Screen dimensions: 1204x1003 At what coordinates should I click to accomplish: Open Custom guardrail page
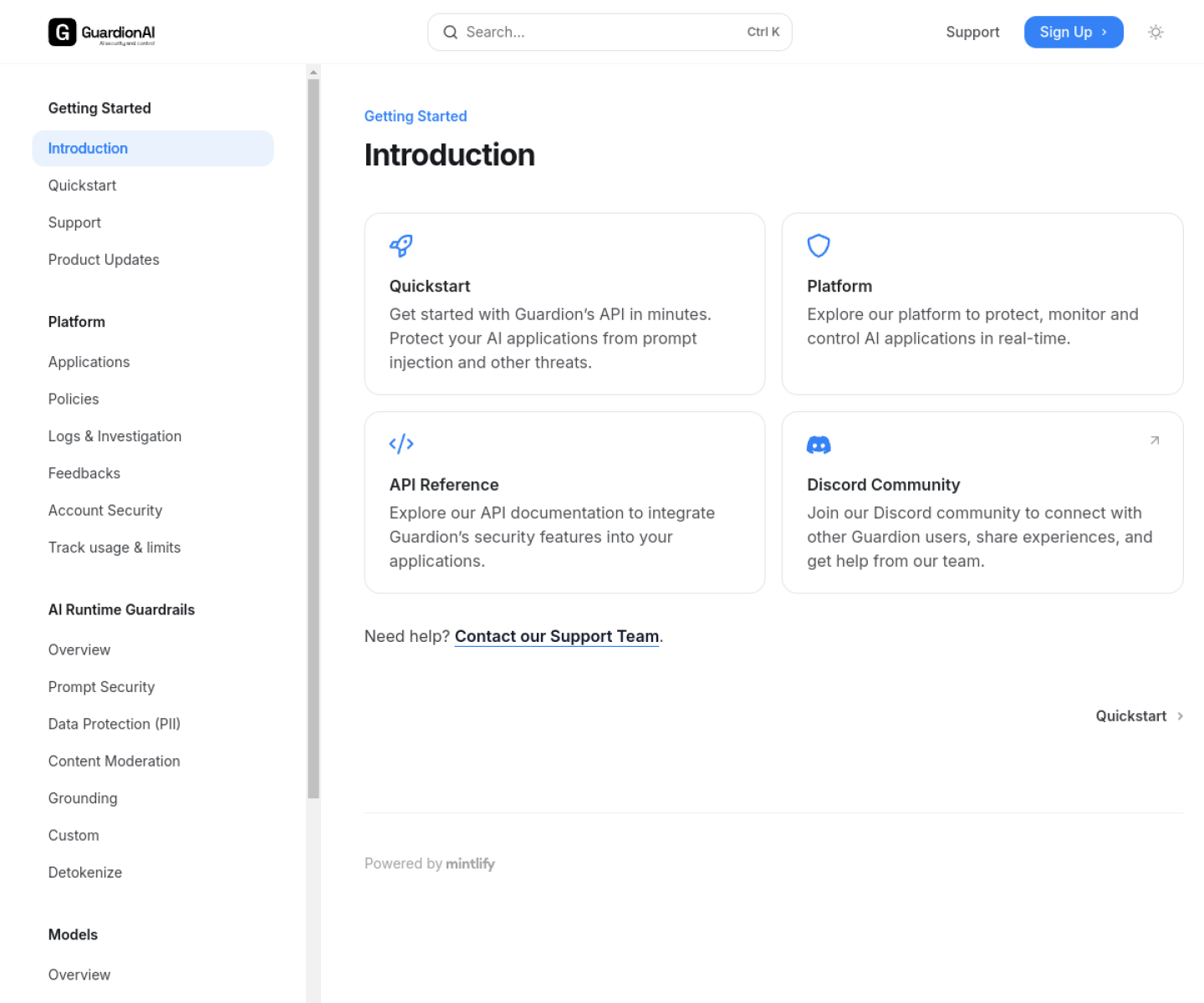pyautogui.click(x=153, y=835)
